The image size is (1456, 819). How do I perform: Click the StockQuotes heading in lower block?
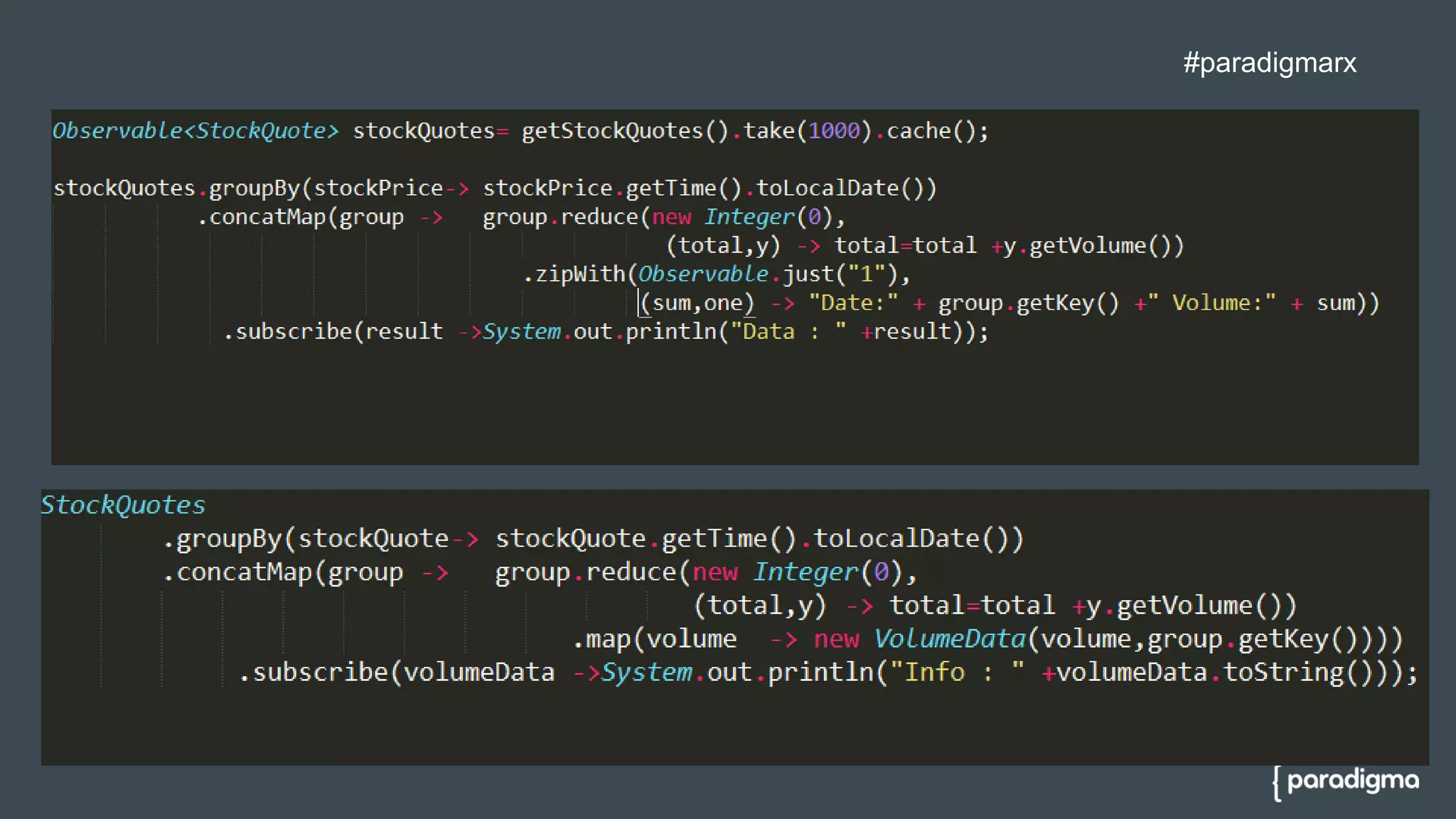123,505
